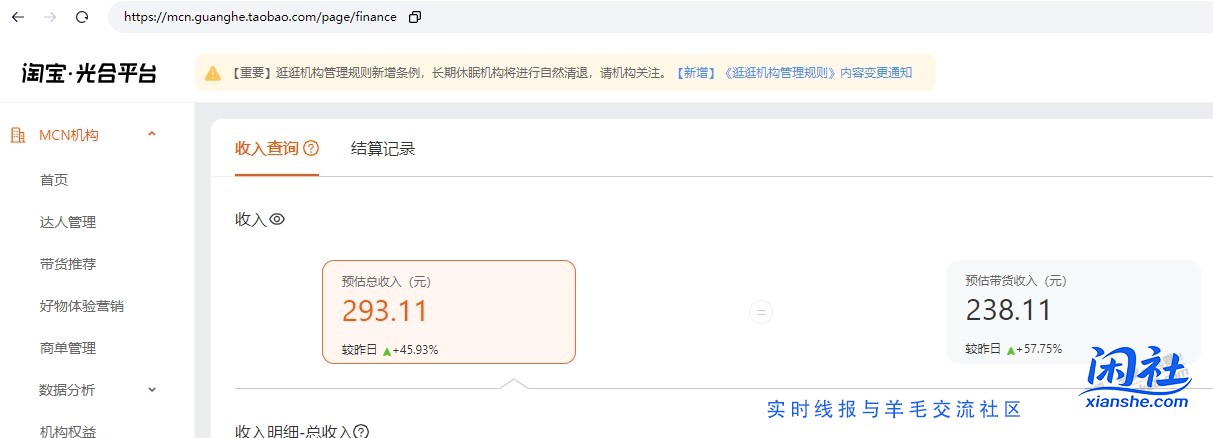Toggle income visibility eye icon
Viewport: 1213px width, 438px height.
(277, 219)
